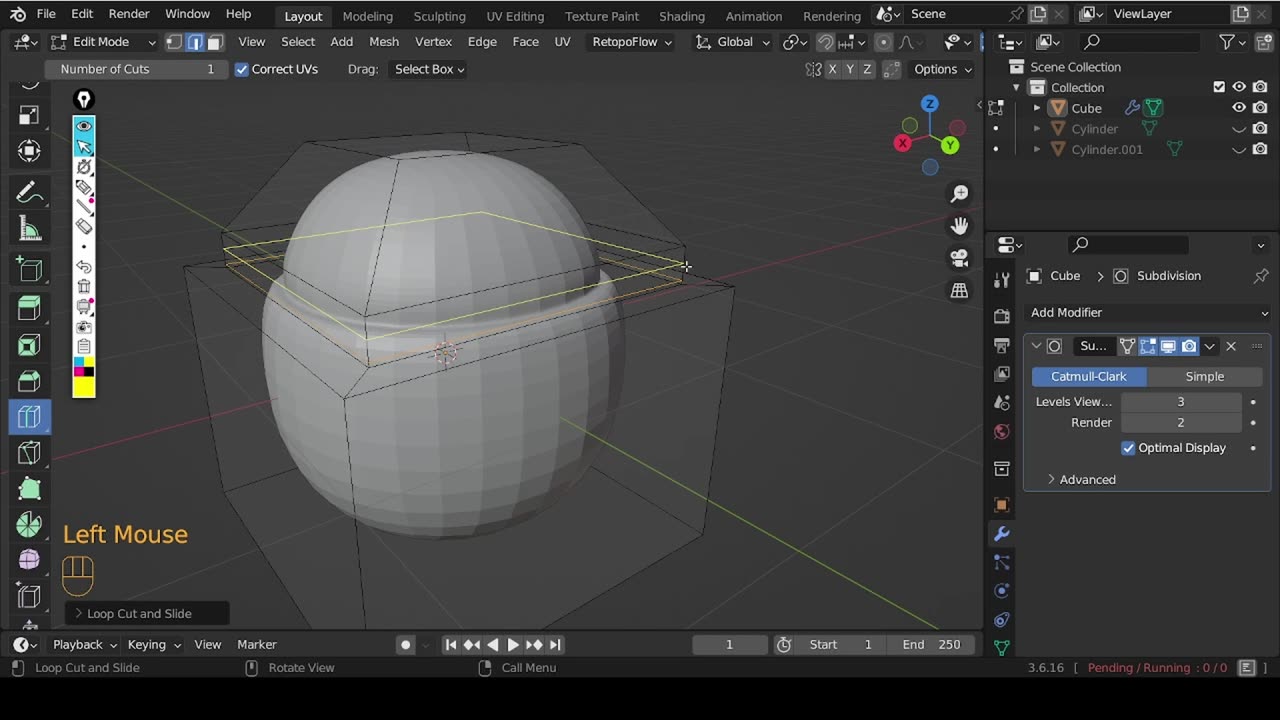This screenshot has width=1280, height=720.
Task: Expand the Cube tree item
Action: 1037,108
